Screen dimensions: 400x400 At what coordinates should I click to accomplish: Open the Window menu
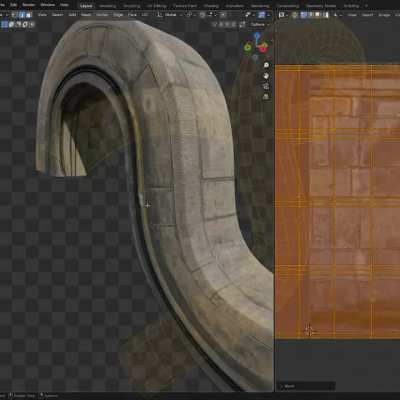click(48, 5)
